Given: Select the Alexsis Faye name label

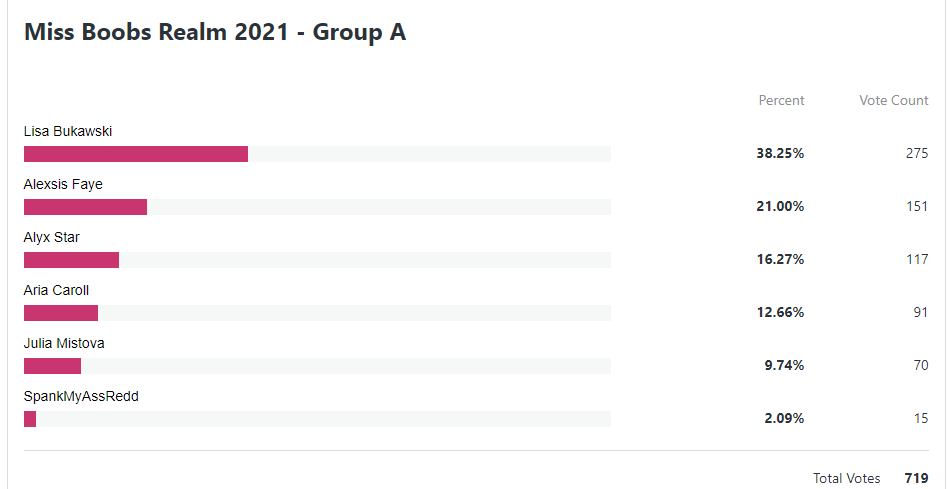Looking at the screenshot, I should coord(64,184).
